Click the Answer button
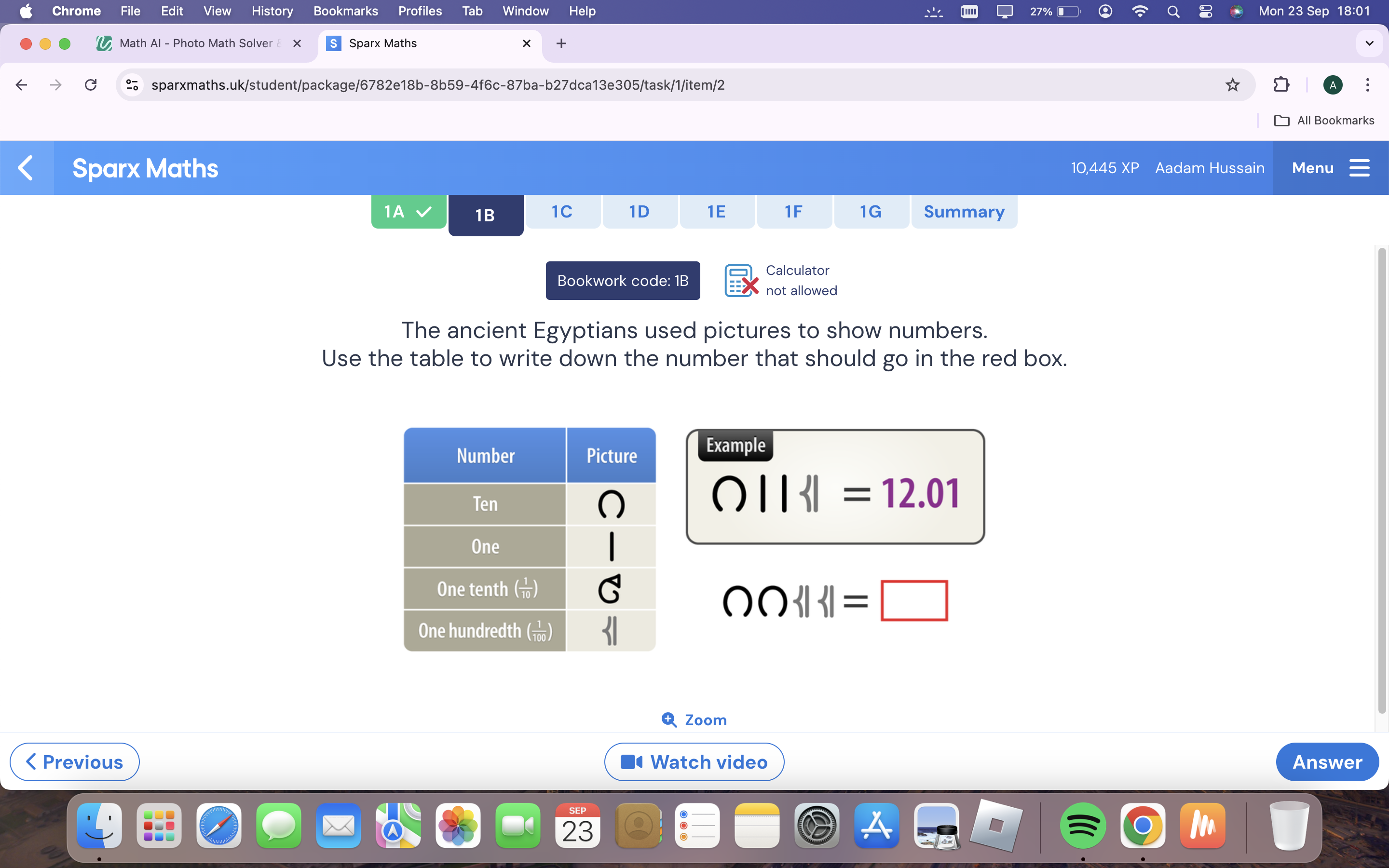 click(x=1327, y=761)
